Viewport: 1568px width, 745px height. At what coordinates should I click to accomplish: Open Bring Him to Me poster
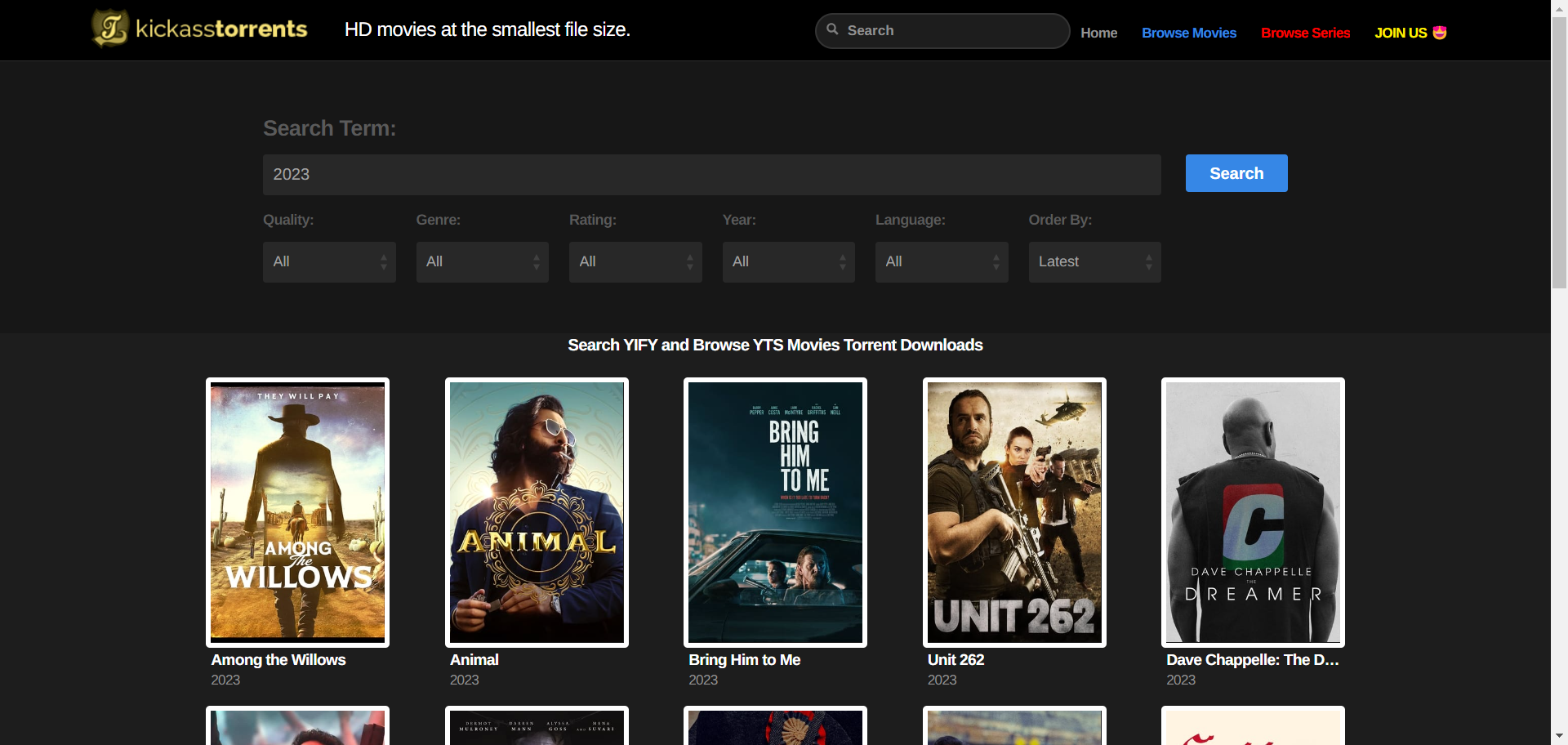pyautogui.click(x=775, y=512)
